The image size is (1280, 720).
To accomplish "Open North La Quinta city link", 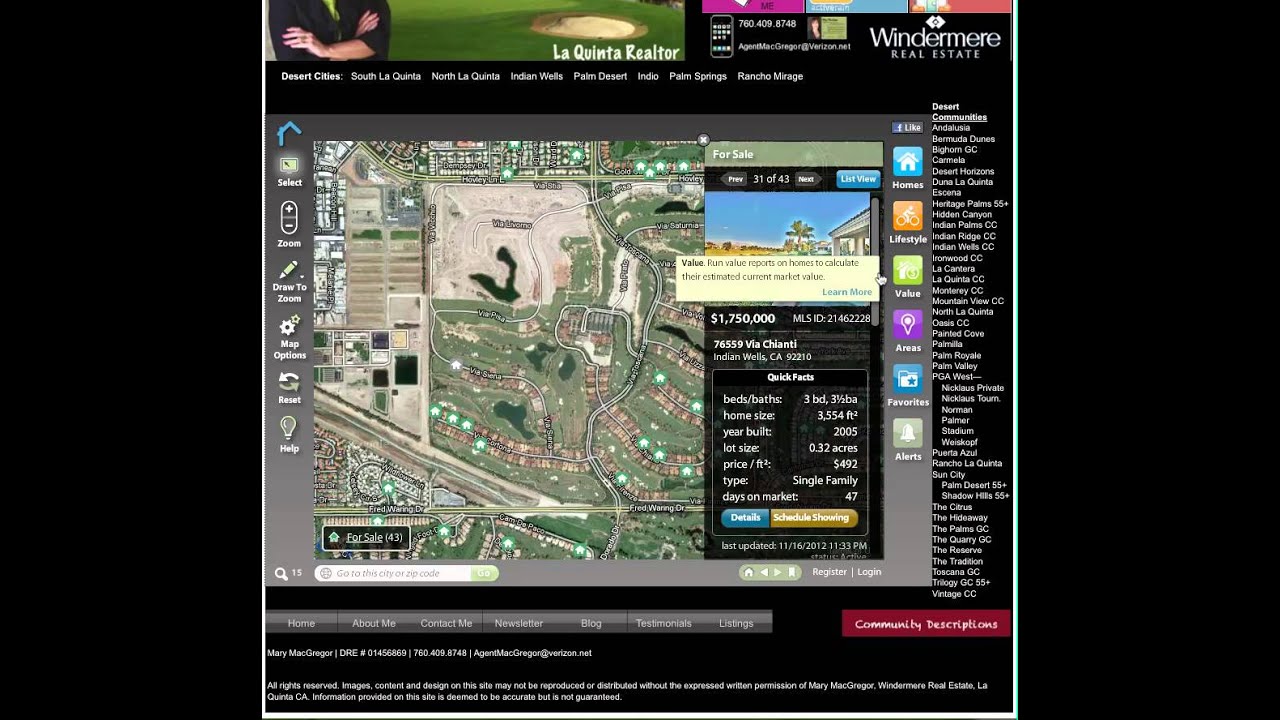I will tap(466, 76).
